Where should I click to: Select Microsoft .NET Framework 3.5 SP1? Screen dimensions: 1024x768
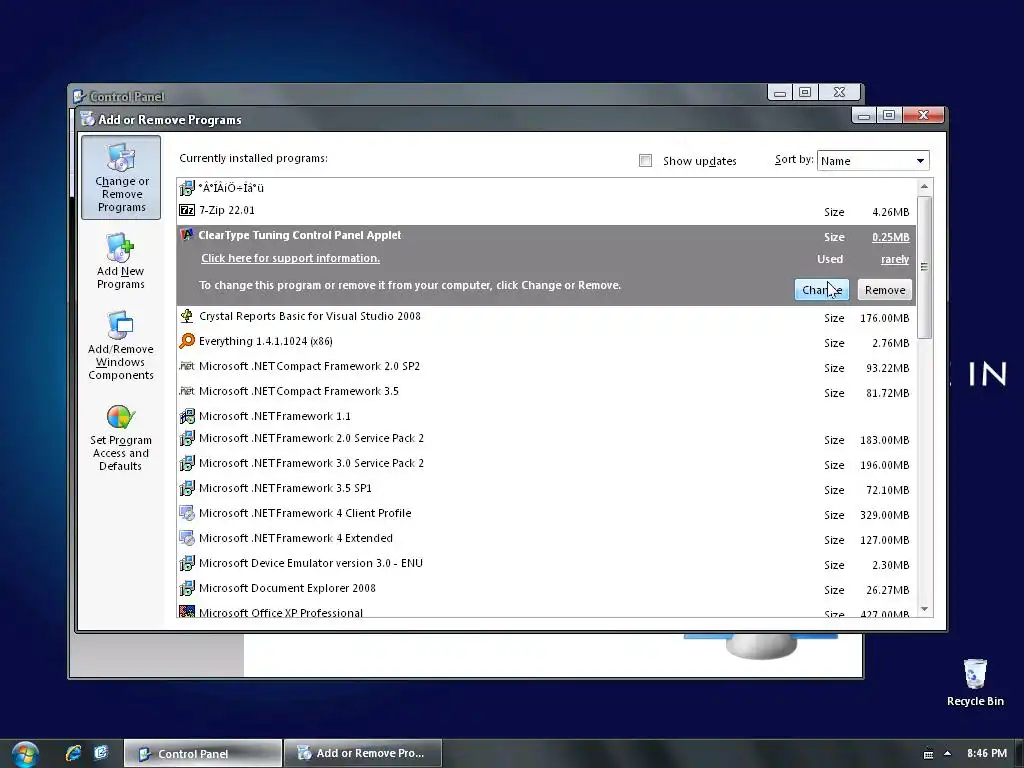[x=546, y=488]
